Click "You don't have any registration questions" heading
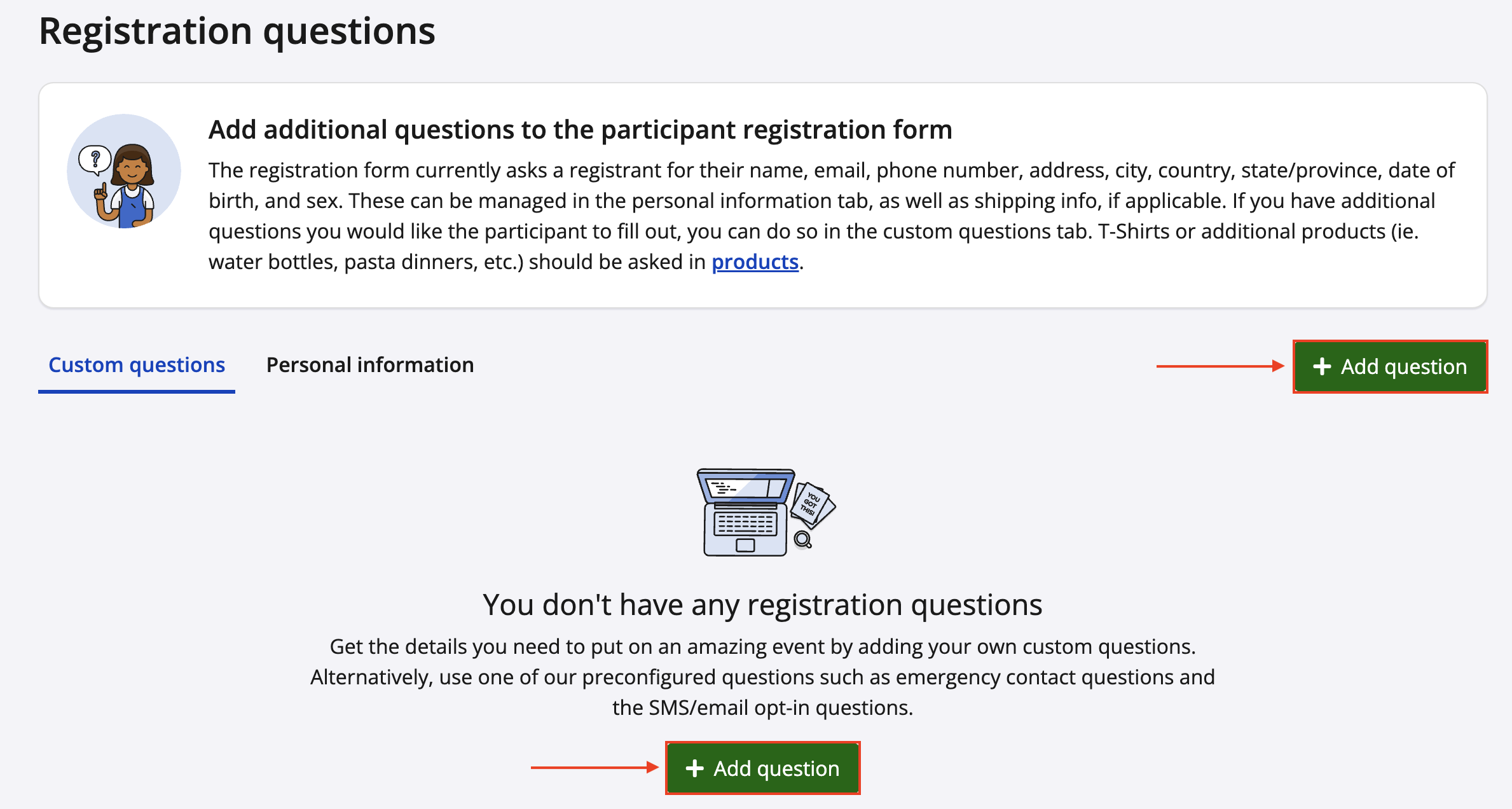 coord(762,604)
